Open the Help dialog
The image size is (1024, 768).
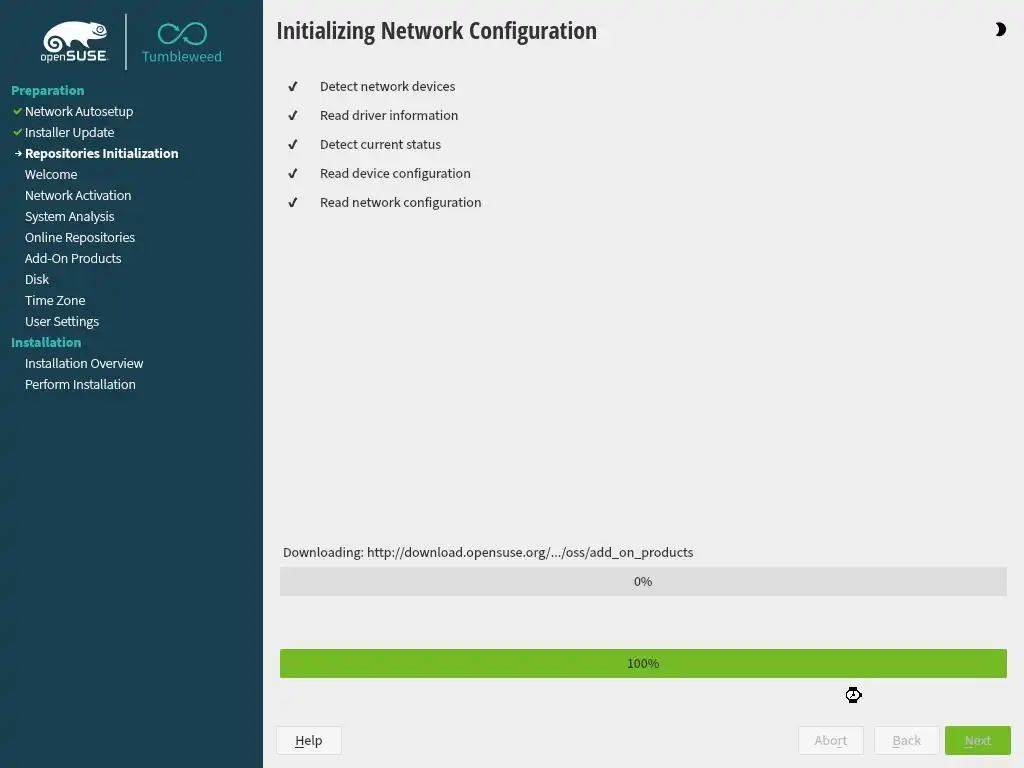pos(308,740)
